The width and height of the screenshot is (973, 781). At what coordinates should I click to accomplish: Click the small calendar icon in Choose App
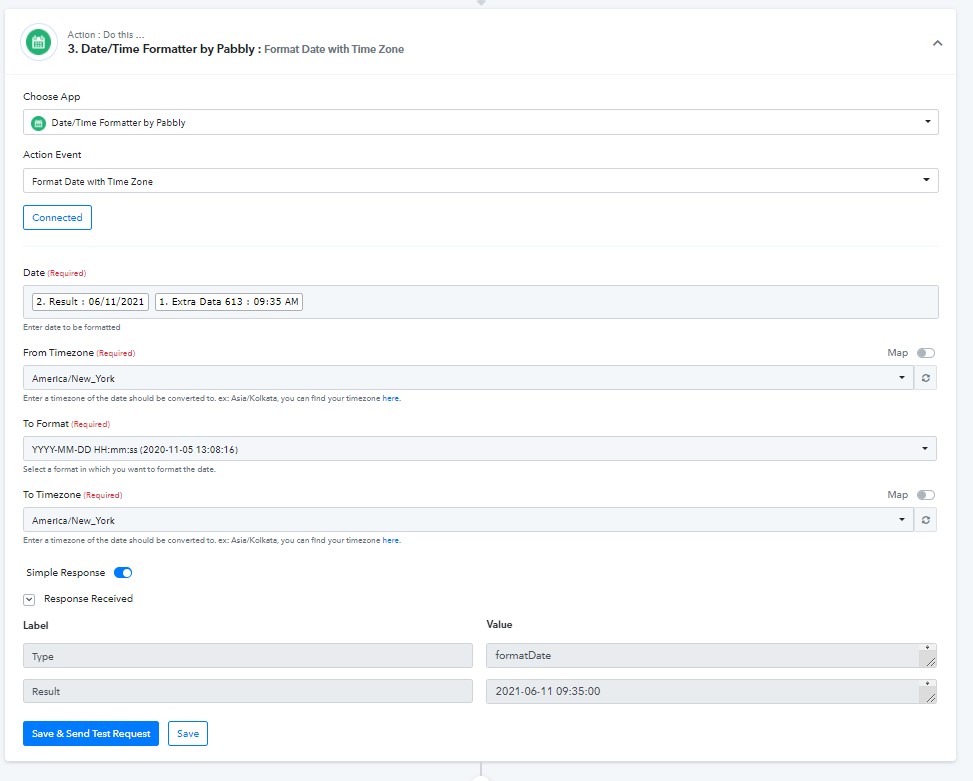pyautogui.click(x=38, y=123)
